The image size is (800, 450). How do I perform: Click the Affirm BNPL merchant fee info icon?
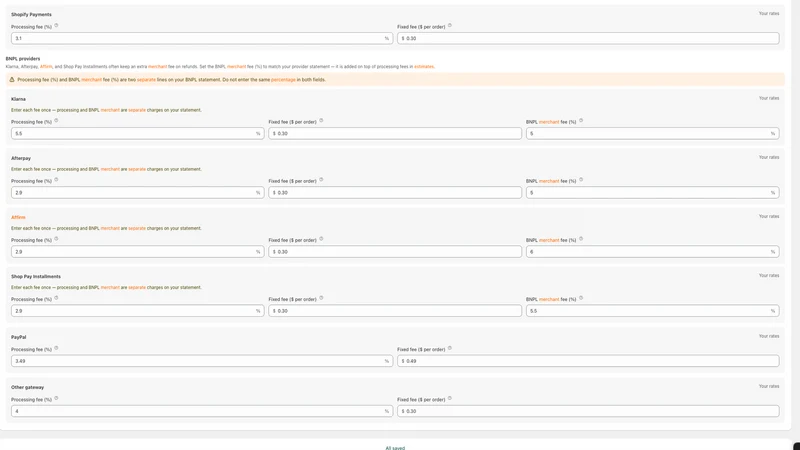tap(581, 239)
